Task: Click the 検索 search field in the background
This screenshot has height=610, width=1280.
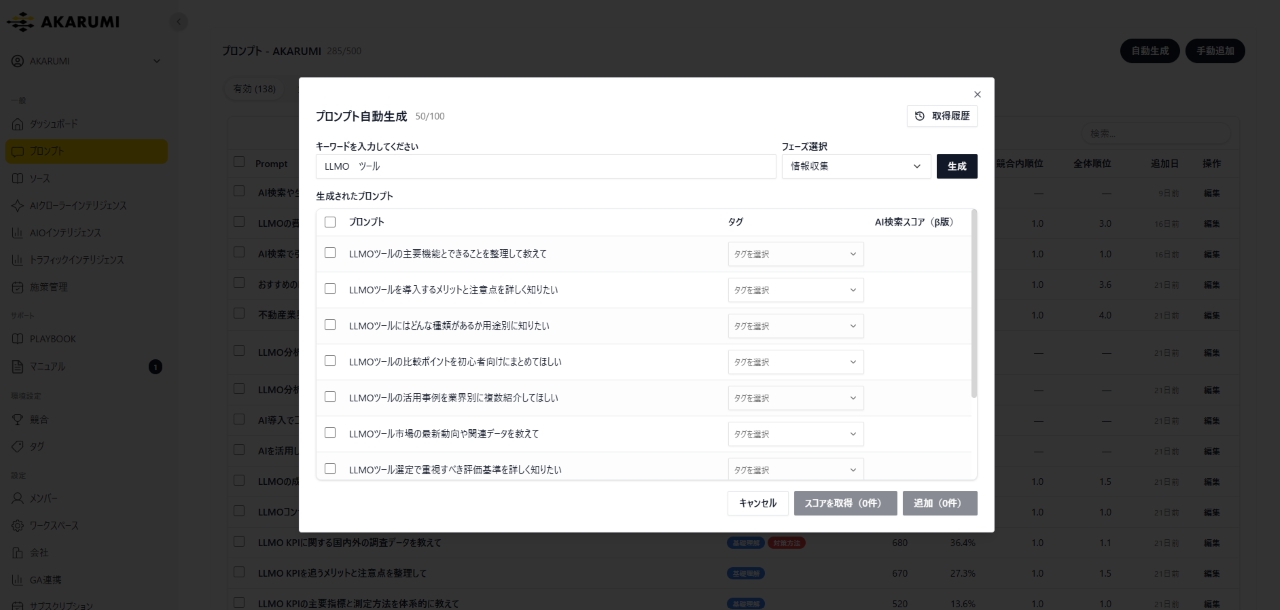Action: [x=1156, y=133]
